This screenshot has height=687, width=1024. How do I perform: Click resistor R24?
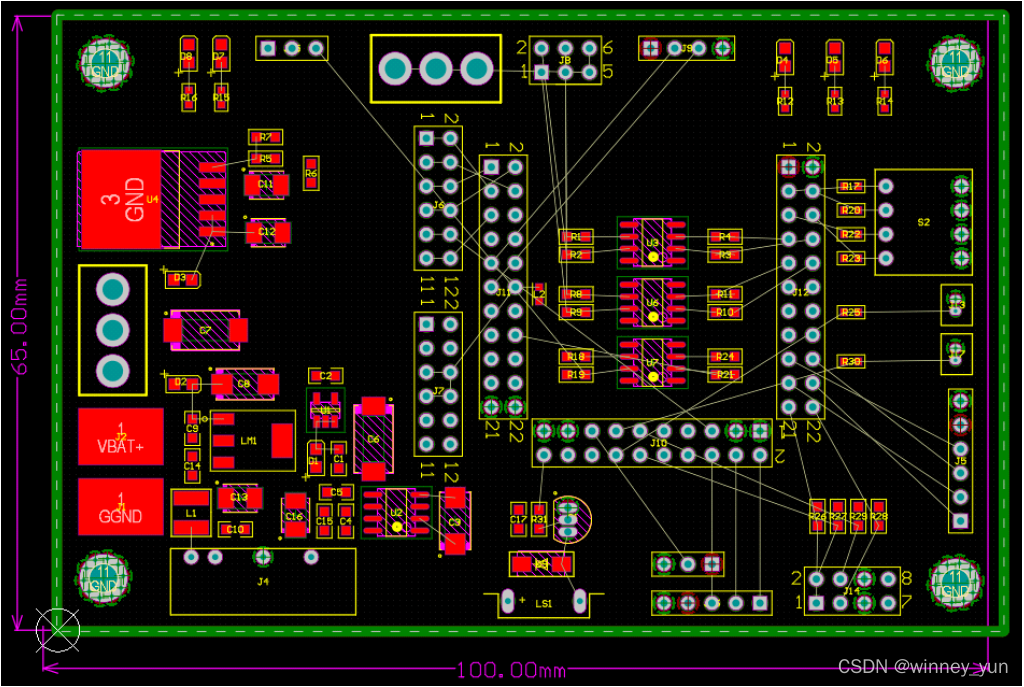[725, 357]
